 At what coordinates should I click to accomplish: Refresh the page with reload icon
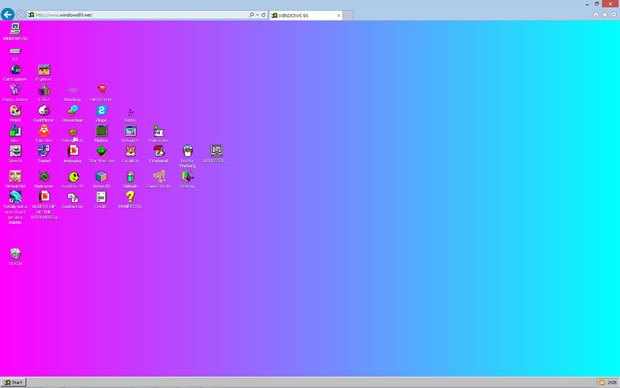[263, 15]
